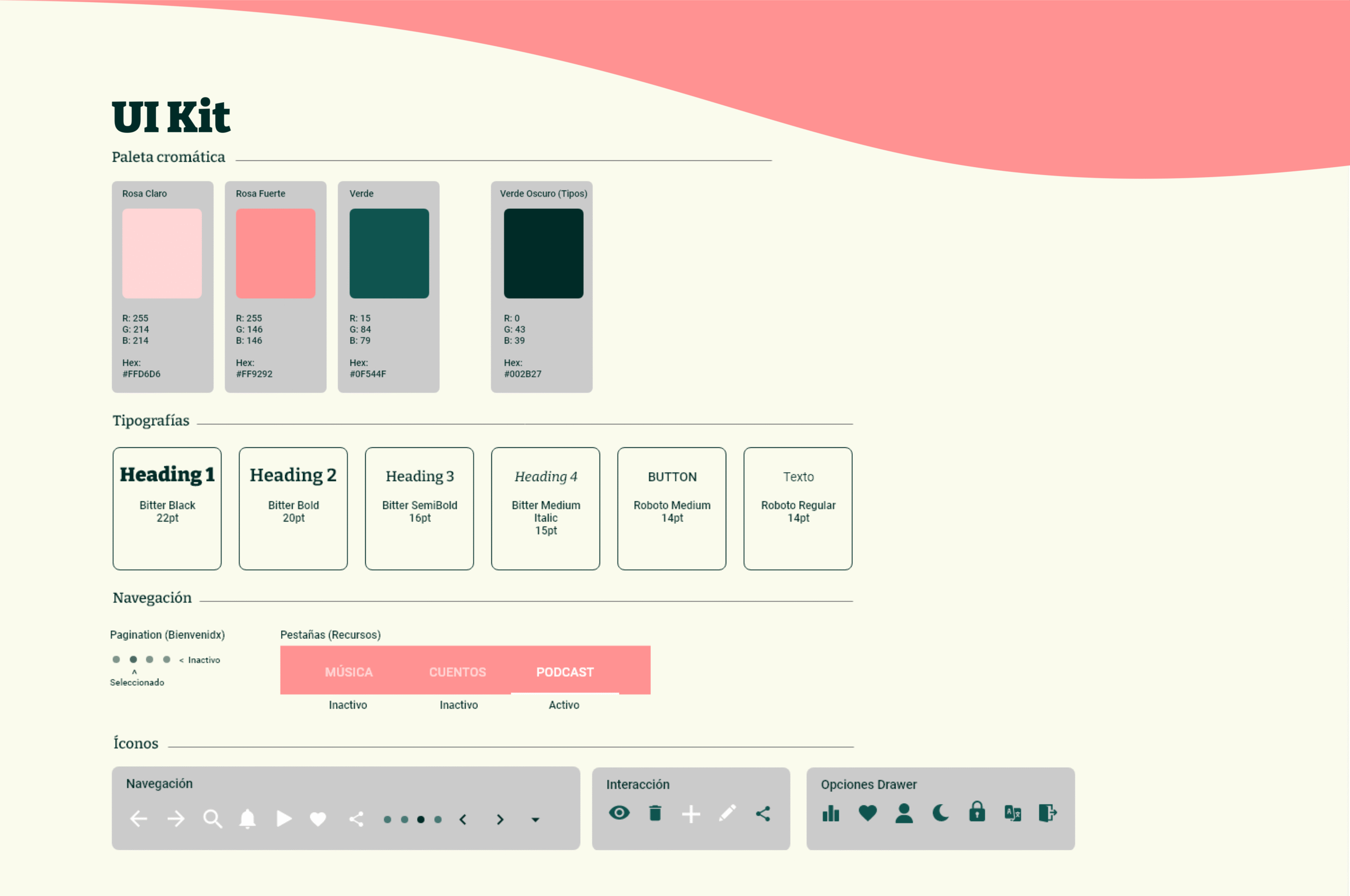Click the right chevron icon
This screenshot has height=896, width=1350.
pos(500,820)
